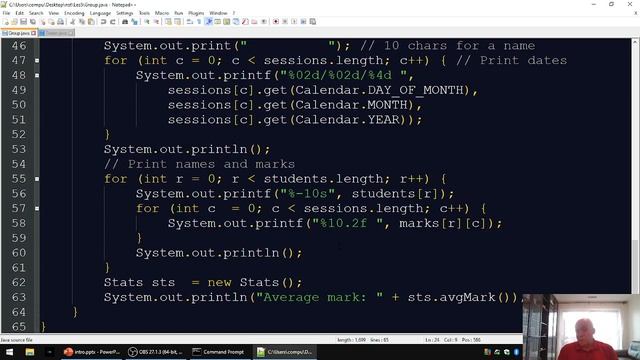Screen dimensions: 640x360
Task: Switch to PowerPoint intro.pptx on the taskbar
Action: tap(92, 352)
